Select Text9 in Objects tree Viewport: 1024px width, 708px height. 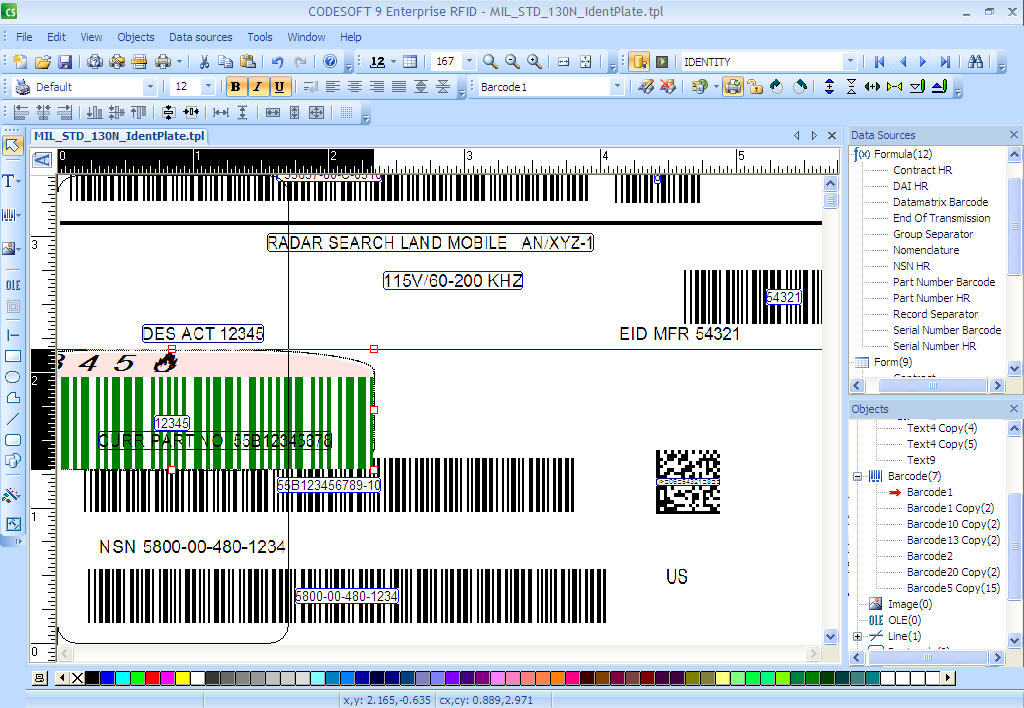[921, 460]
